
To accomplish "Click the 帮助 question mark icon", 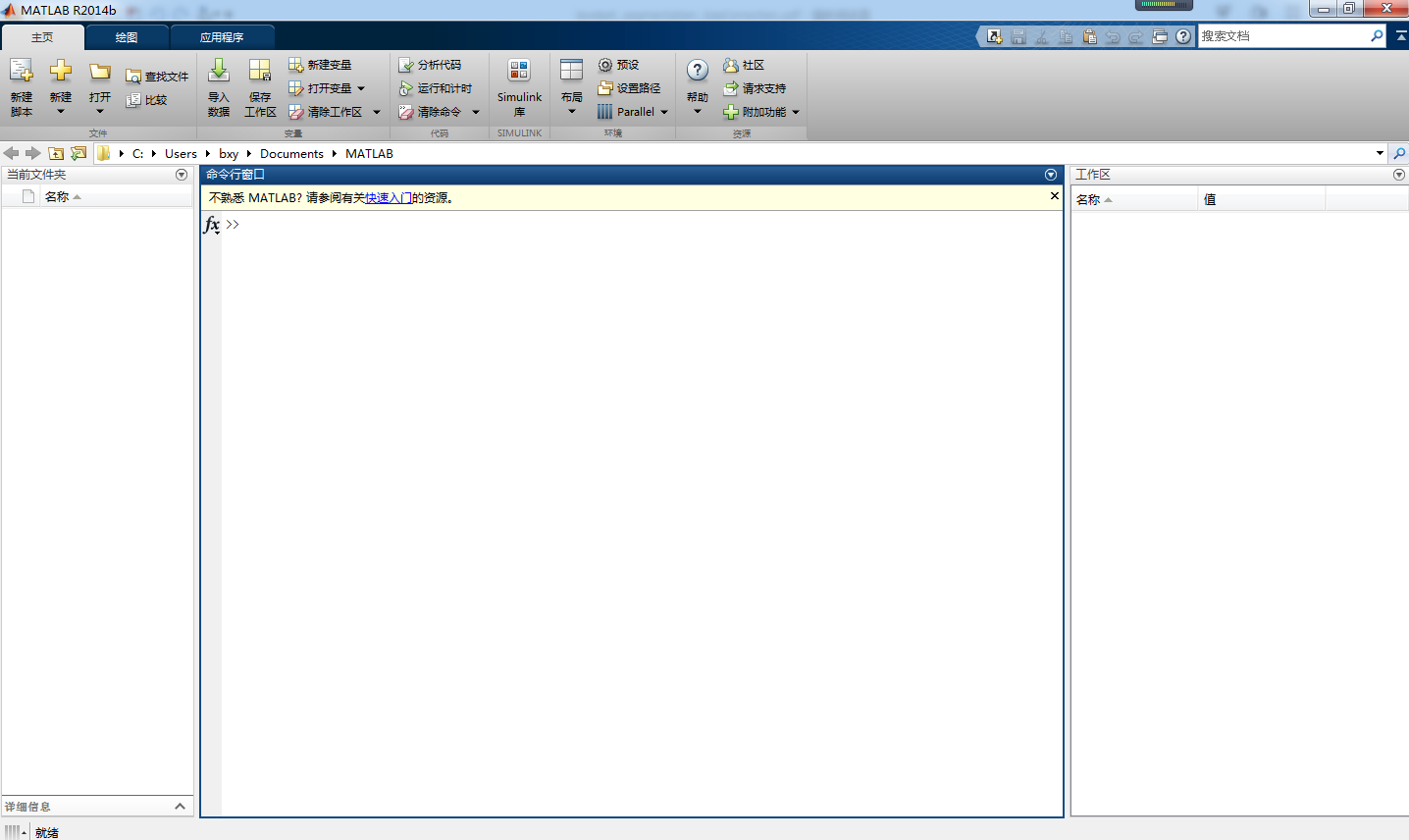I will (x=698, y=71).
